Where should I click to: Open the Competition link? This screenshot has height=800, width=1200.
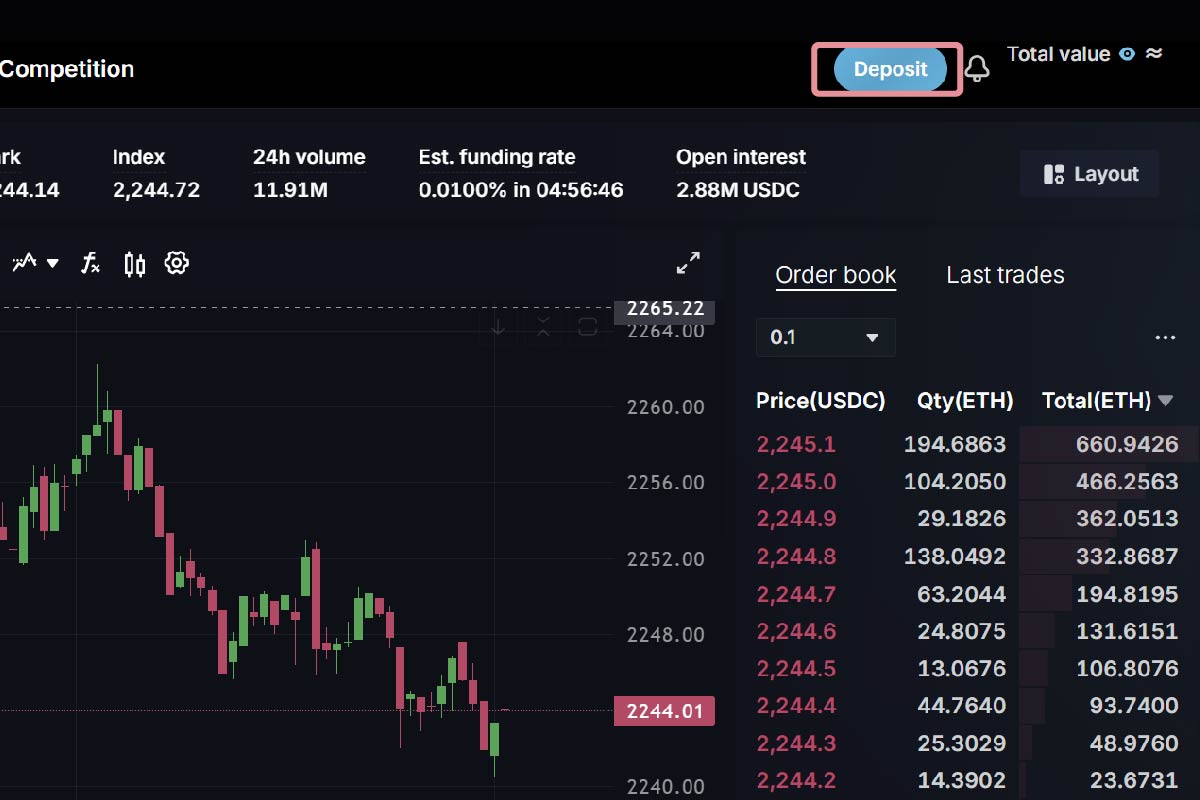coord(66,69)
